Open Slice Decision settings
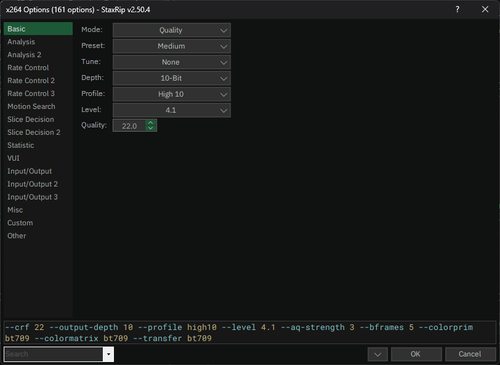Image resolution: width=500 pixels, height=365 pixels. click(x=38, y=119)
